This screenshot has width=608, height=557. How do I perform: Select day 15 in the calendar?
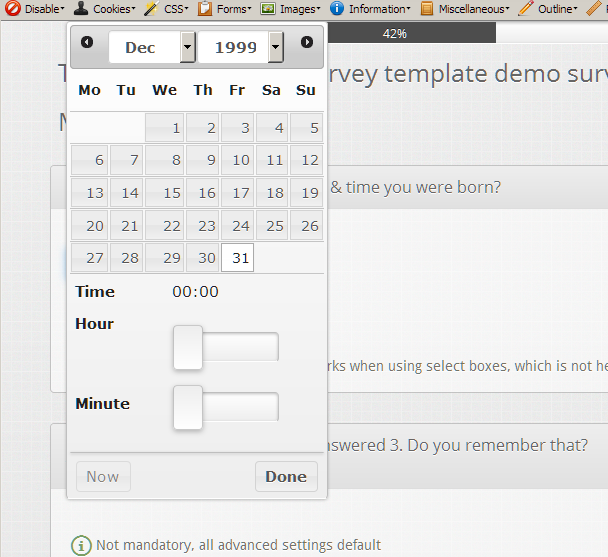pos(164,193)
